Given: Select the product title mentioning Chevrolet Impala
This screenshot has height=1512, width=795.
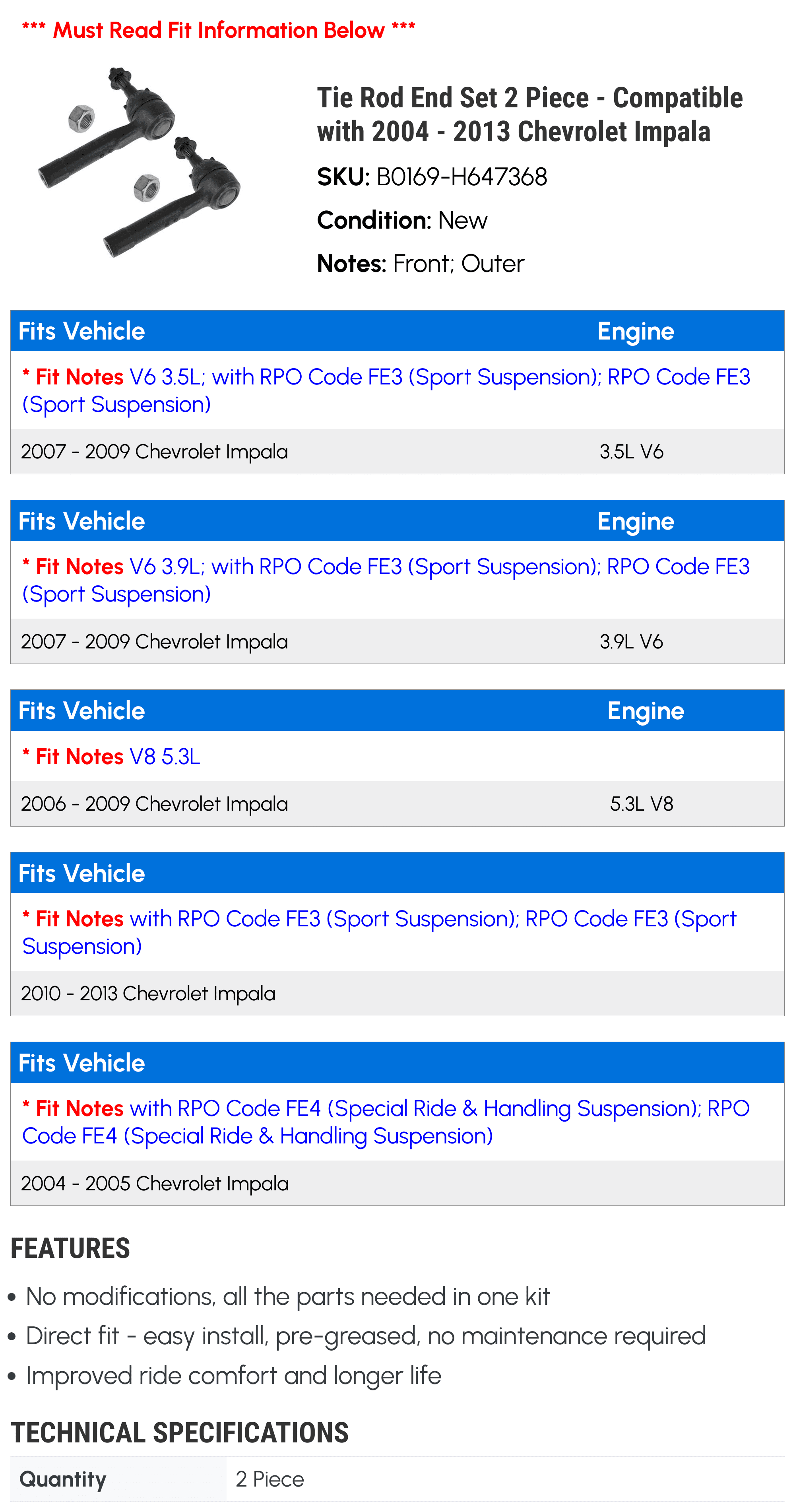Looking at the screenshot, I should [x=530, y=115].
